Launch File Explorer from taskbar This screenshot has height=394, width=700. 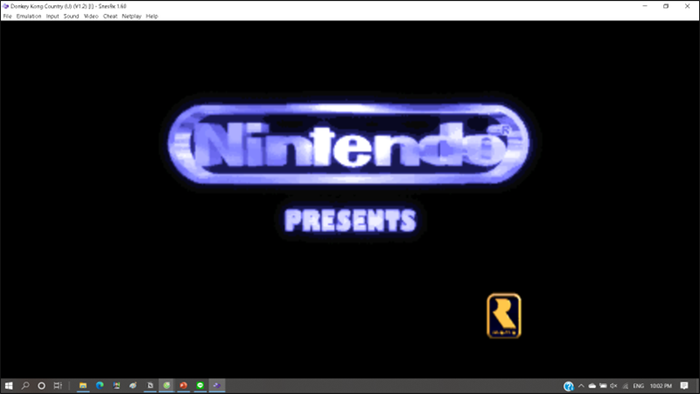[x=83, y=386]
